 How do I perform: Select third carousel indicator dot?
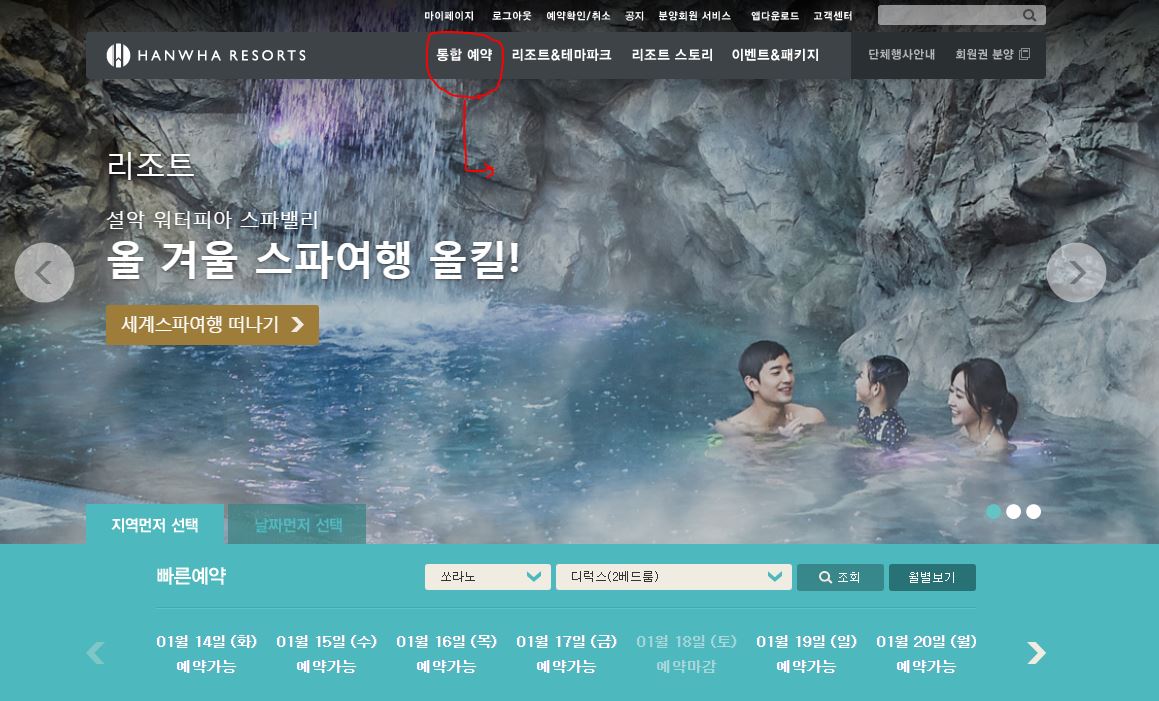1033,512
